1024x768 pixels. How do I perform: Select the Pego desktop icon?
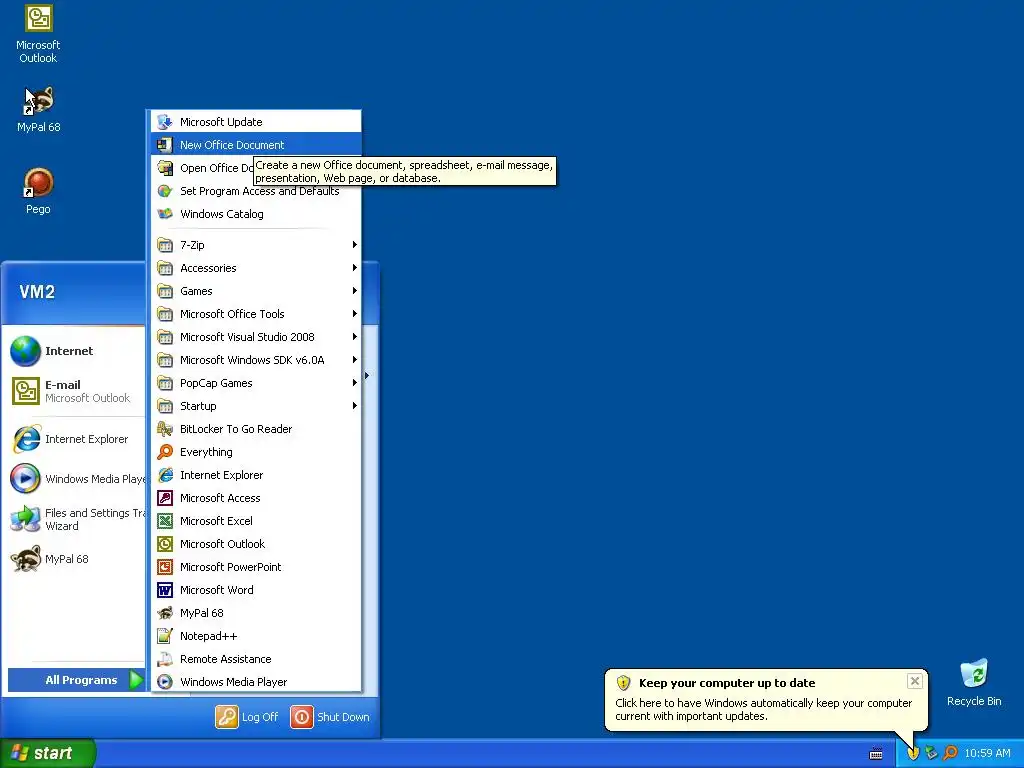(x=38, y=191)
